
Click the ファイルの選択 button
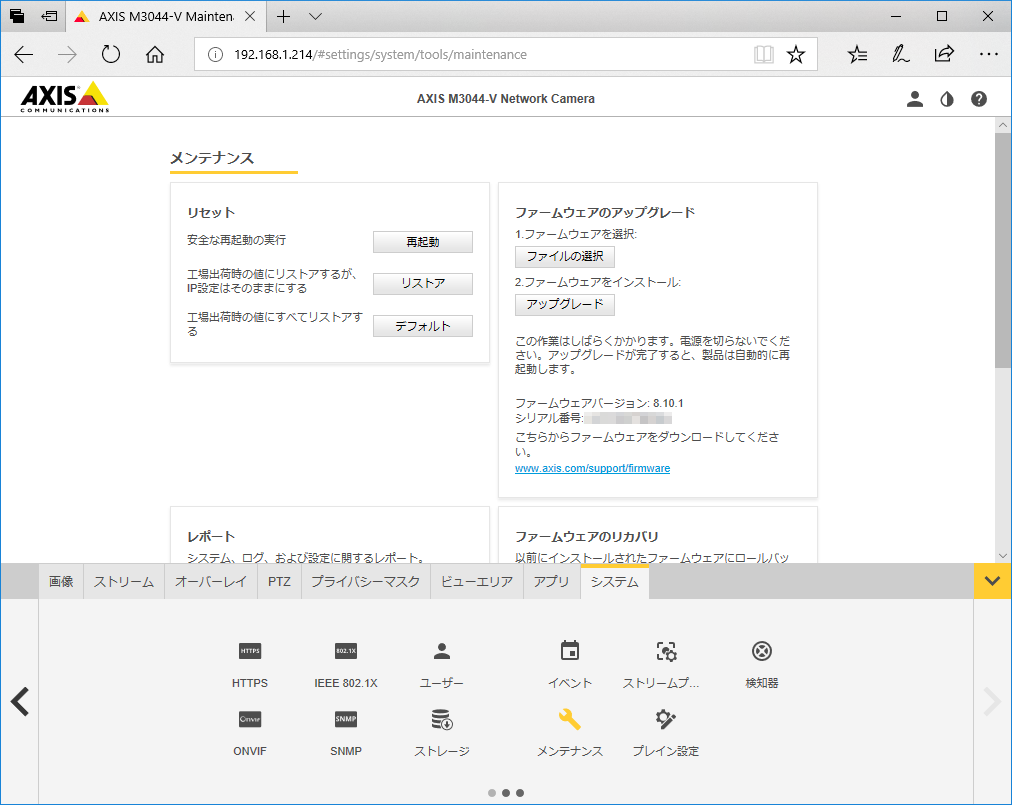565,257
